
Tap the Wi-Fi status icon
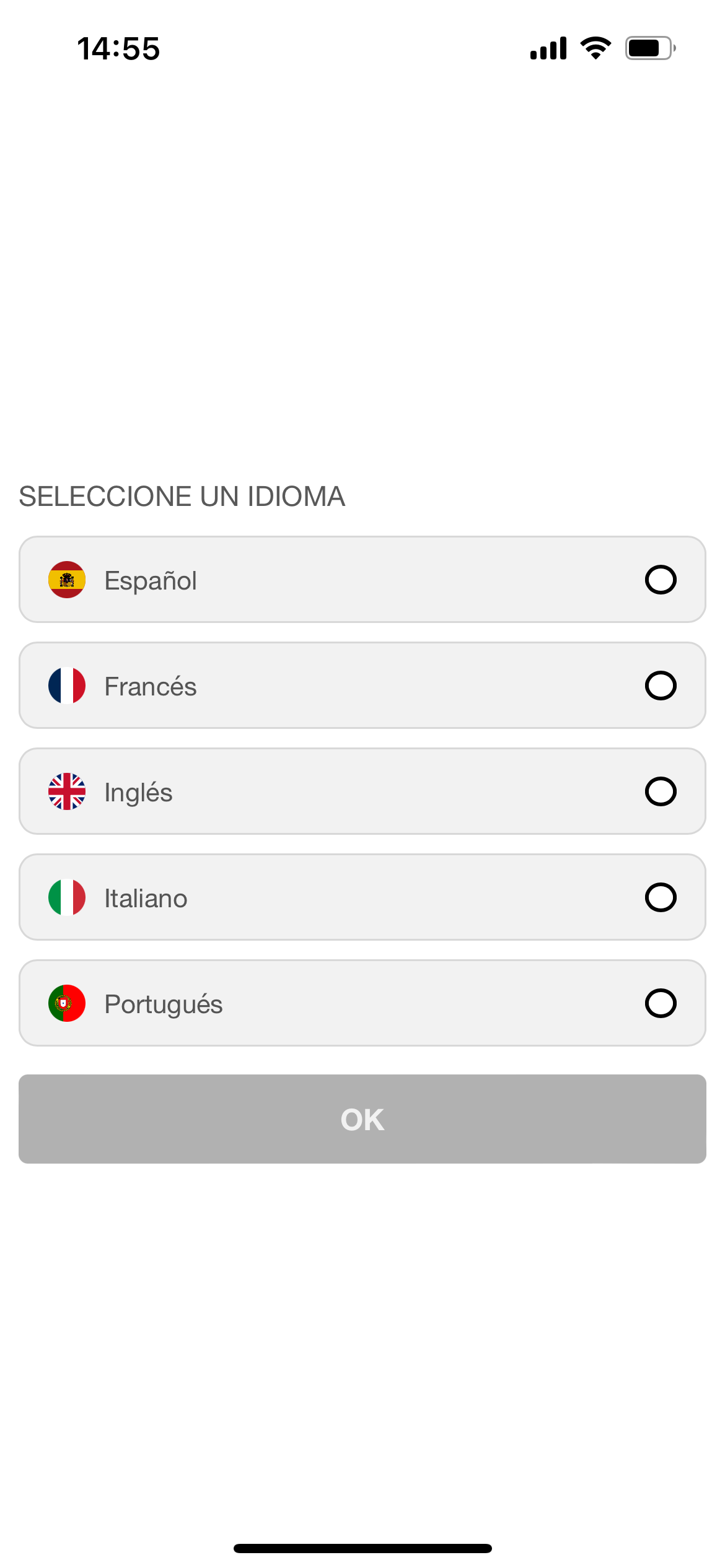[595, 48]
